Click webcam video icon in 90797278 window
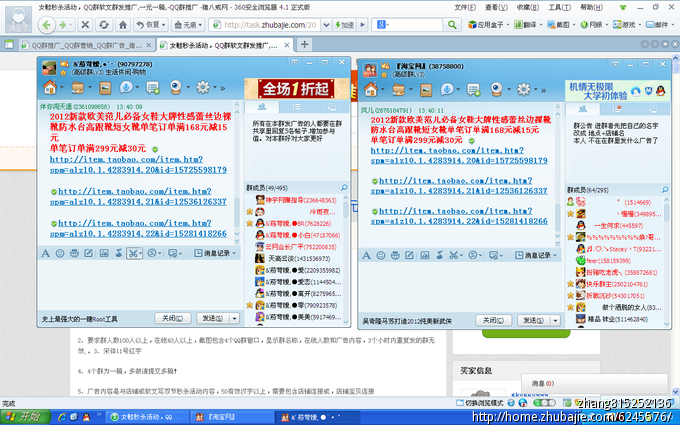The width and height of the screenshot is (680, 425). [x=176, y=88]
